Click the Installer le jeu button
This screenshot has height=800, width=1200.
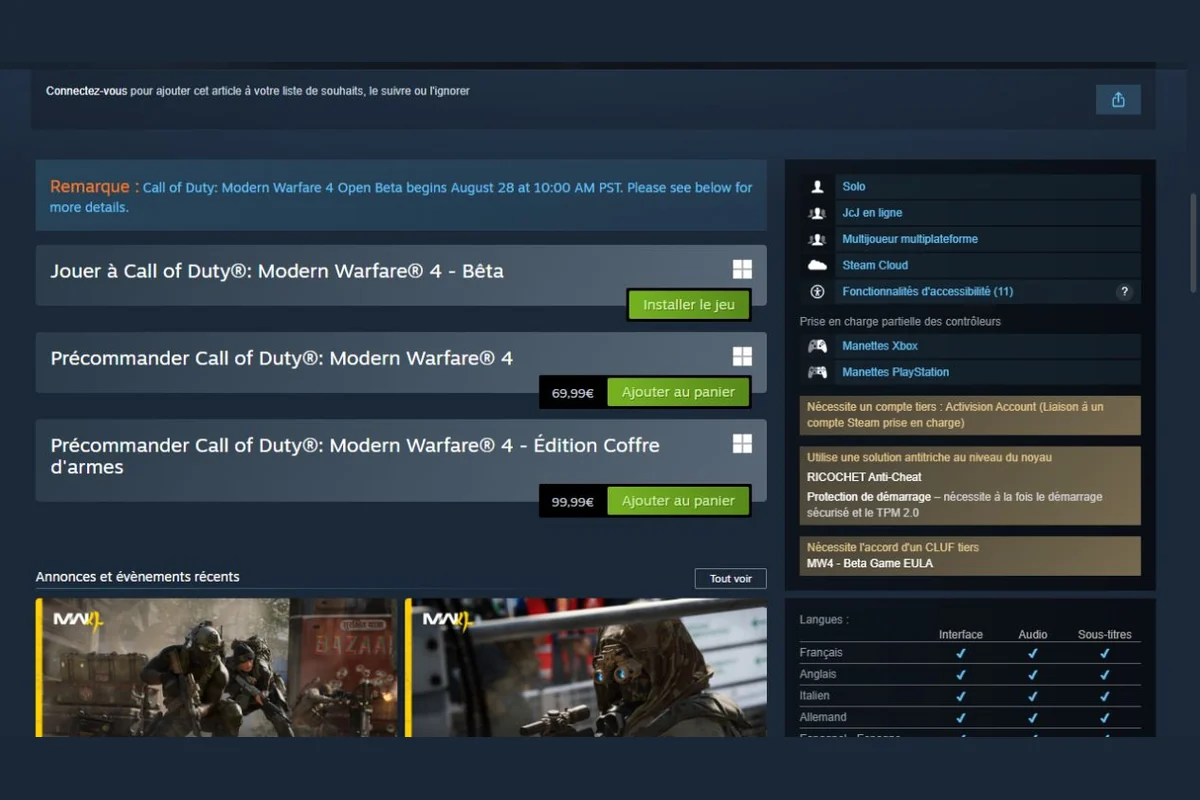(689, 305)
